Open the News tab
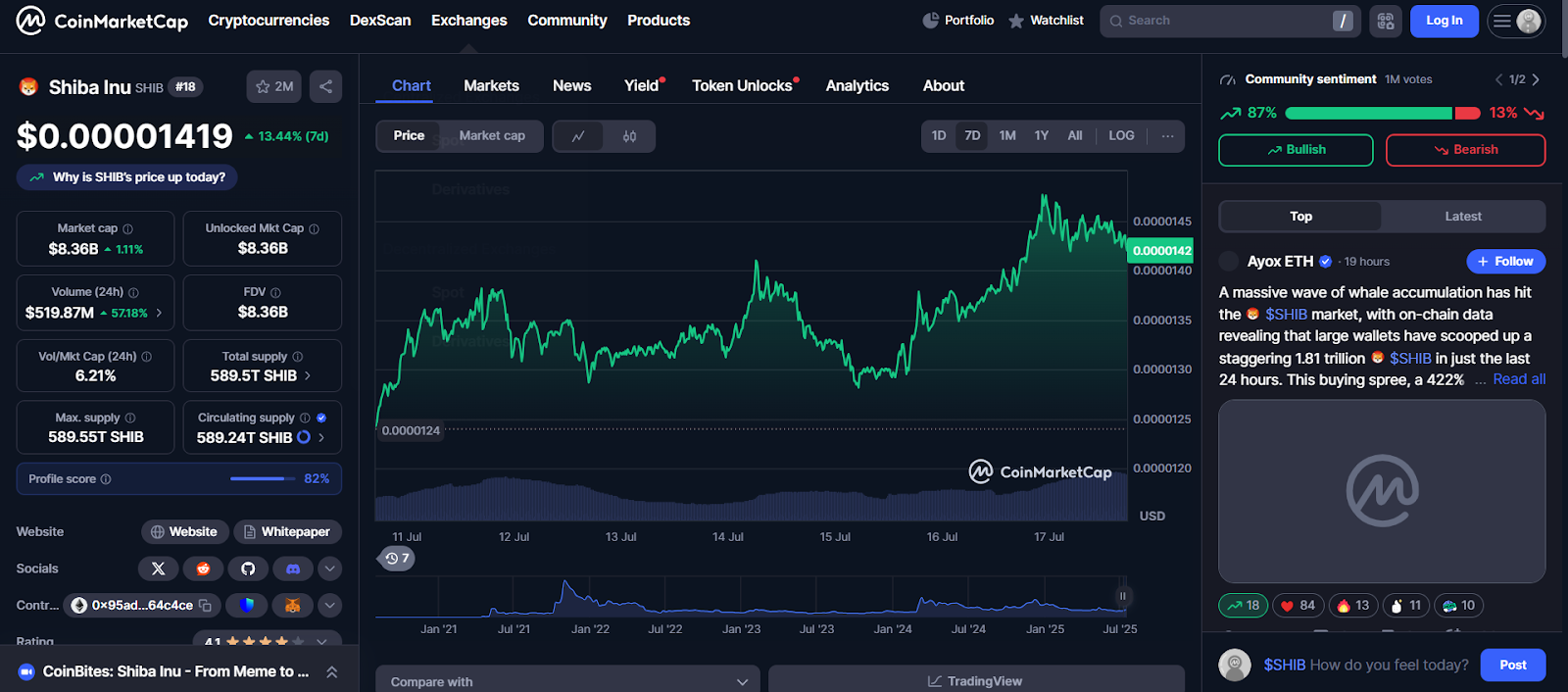This screenshot has width=1568, height=692. click(572, 86)
